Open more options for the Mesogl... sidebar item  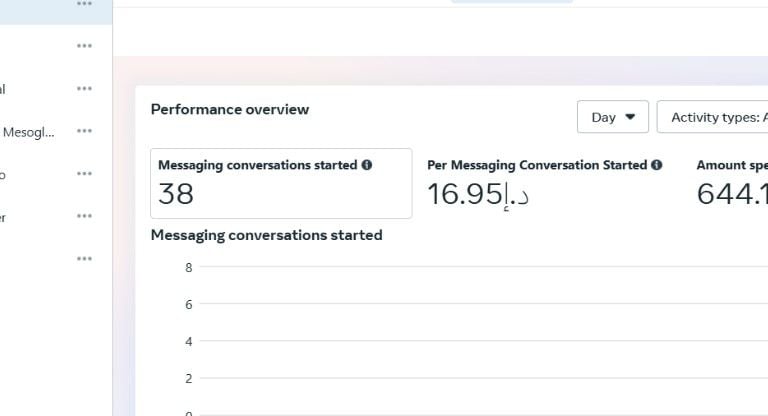pos(84,131)
